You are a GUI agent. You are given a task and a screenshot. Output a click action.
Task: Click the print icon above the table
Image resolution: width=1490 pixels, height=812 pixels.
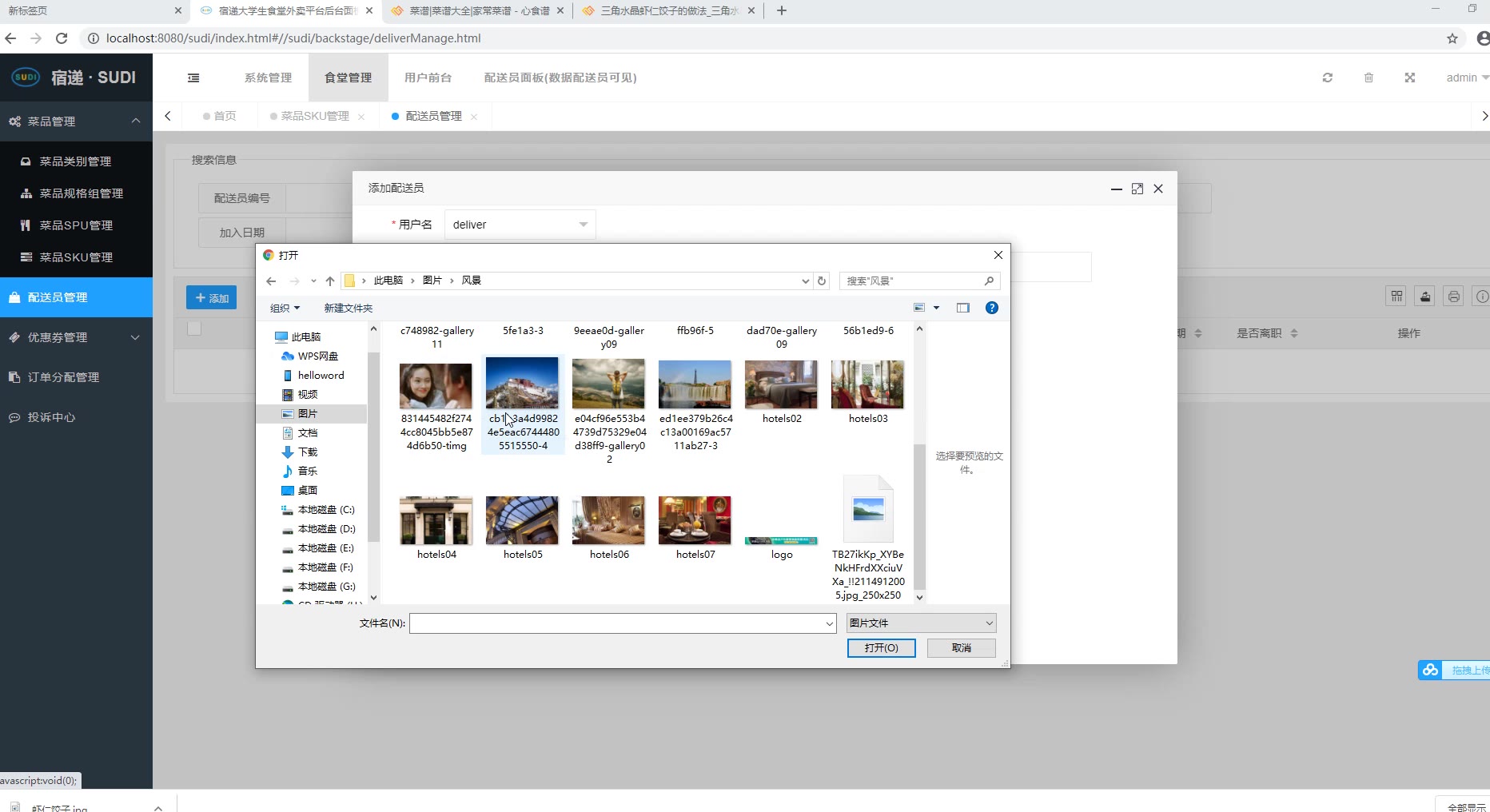(x=1453, y=297)
